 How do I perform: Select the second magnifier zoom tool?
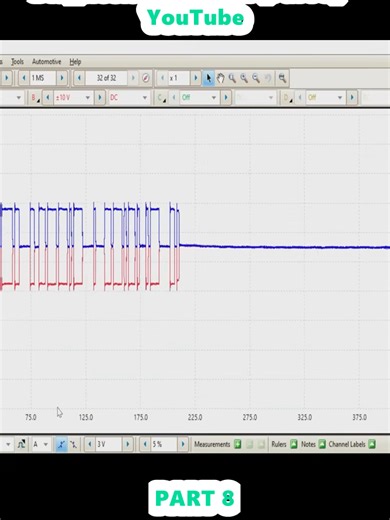[244, 78]
